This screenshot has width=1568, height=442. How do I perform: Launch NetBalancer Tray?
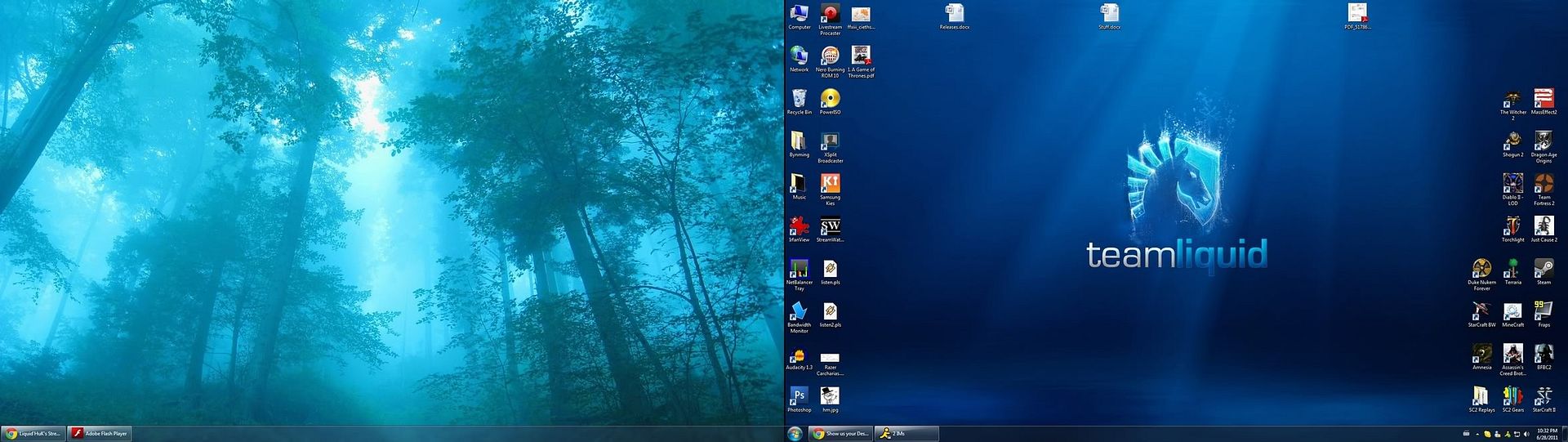tap(799, 275)
